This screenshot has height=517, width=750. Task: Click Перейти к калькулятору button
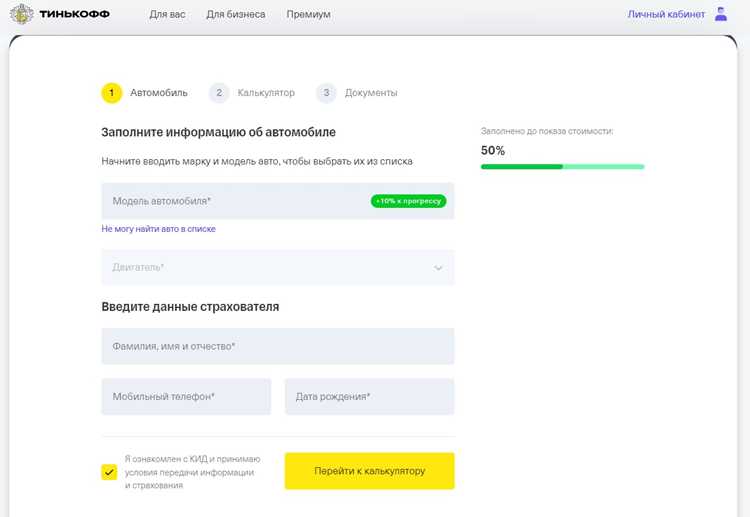[x=370, y=471]
